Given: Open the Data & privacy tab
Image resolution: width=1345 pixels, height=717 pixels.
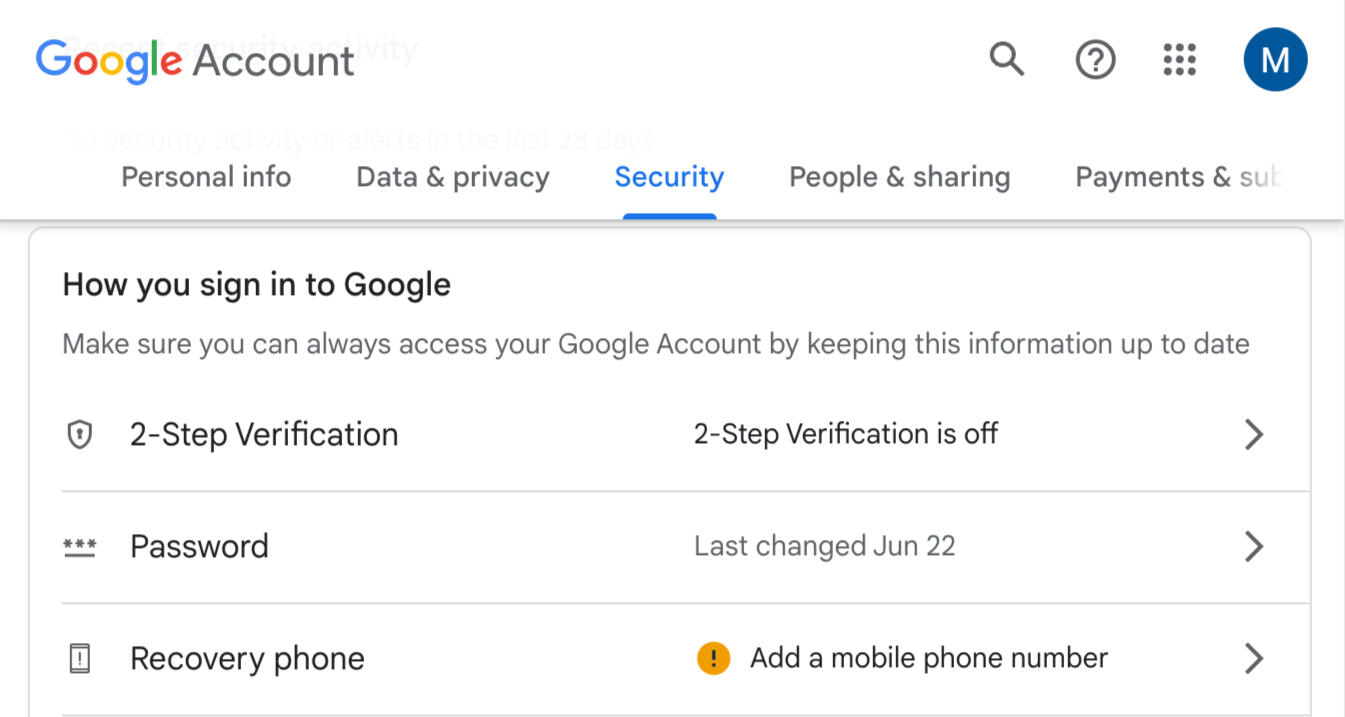Looking at the screenshot, I should point(453,177).
